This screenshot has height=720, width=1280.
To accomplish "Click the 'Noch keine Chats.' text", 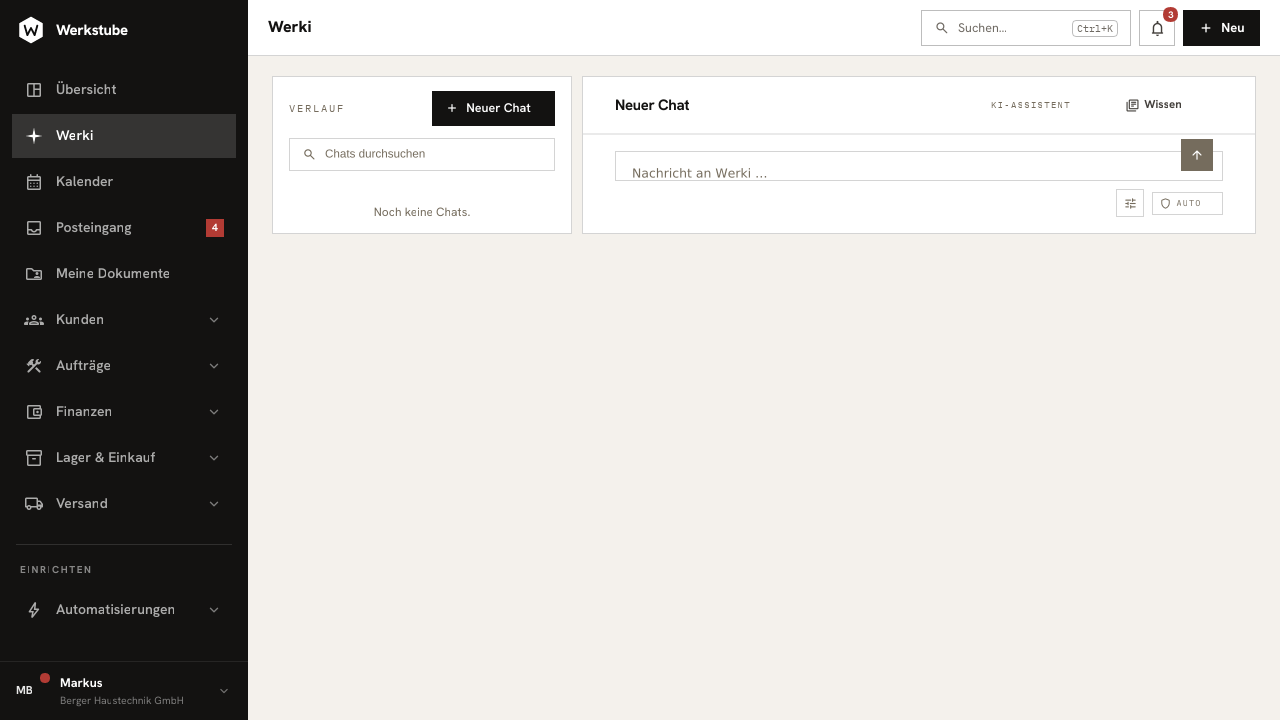I will [x=422, y=212].
